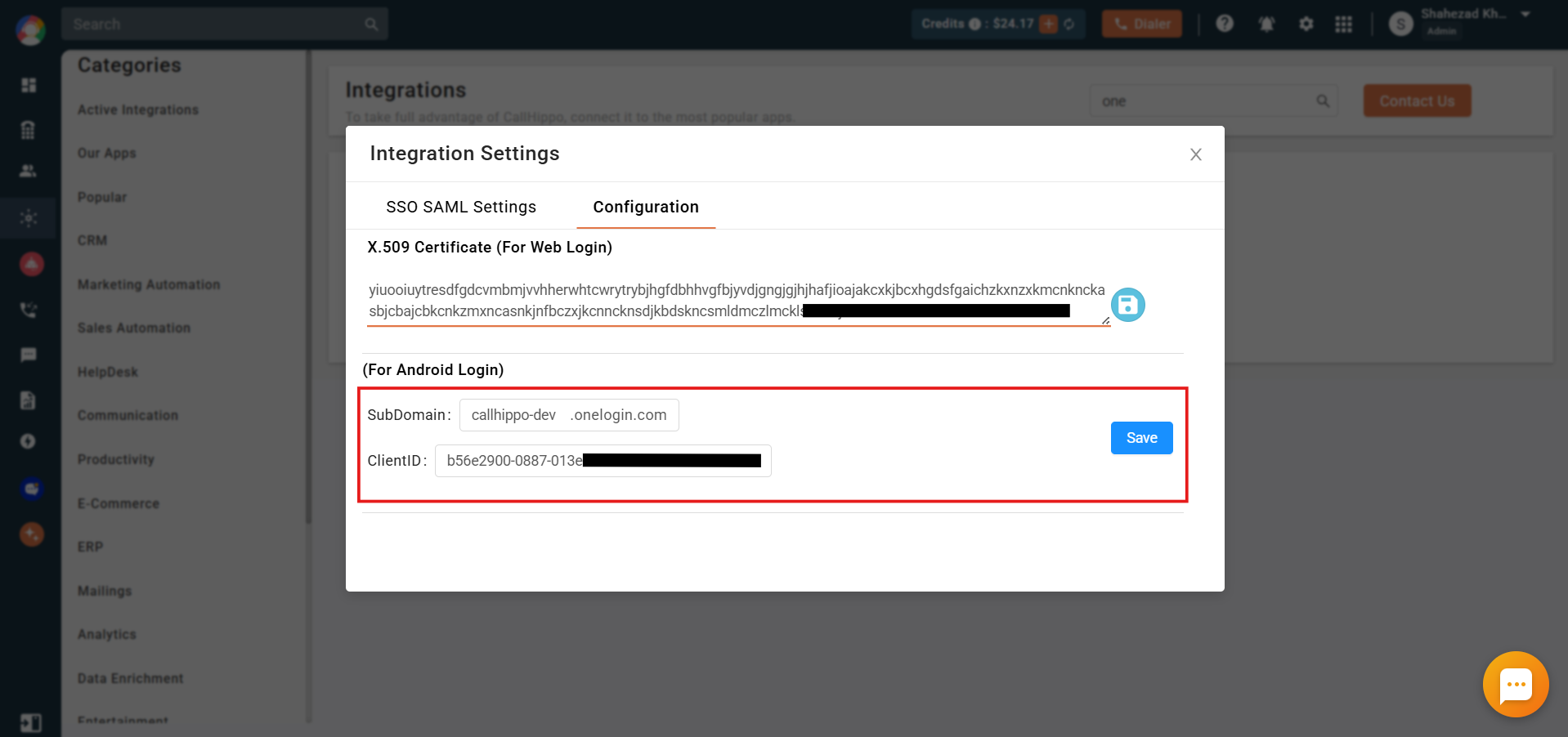Click the dark-circle arrow icon in the sidebar
1568x737 pixels.
pyautogui.click(x=28, y=441)
